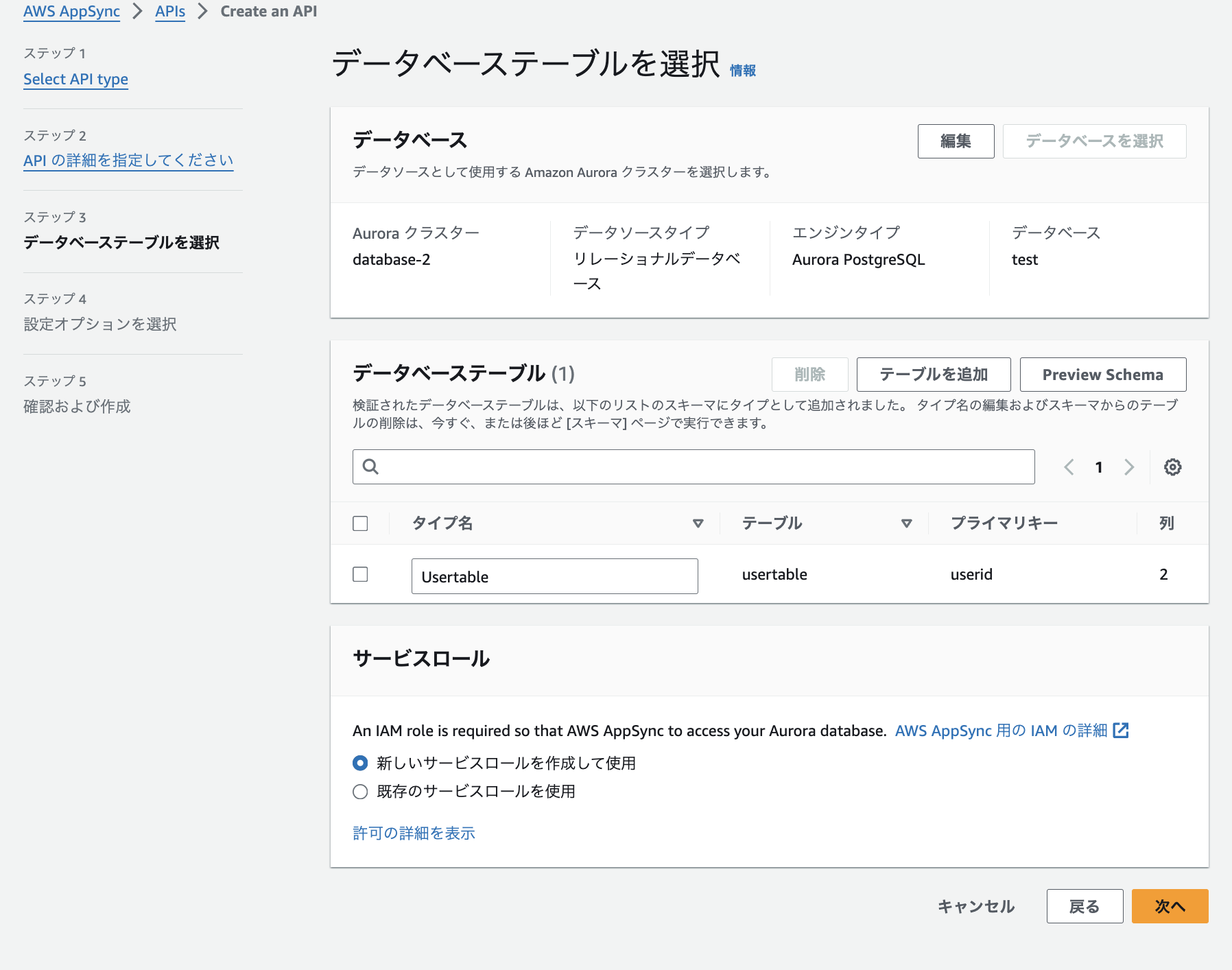Viewport: 1232px width, 970px height.
Task: Click the 削除 button
Action: click(809, 375)
